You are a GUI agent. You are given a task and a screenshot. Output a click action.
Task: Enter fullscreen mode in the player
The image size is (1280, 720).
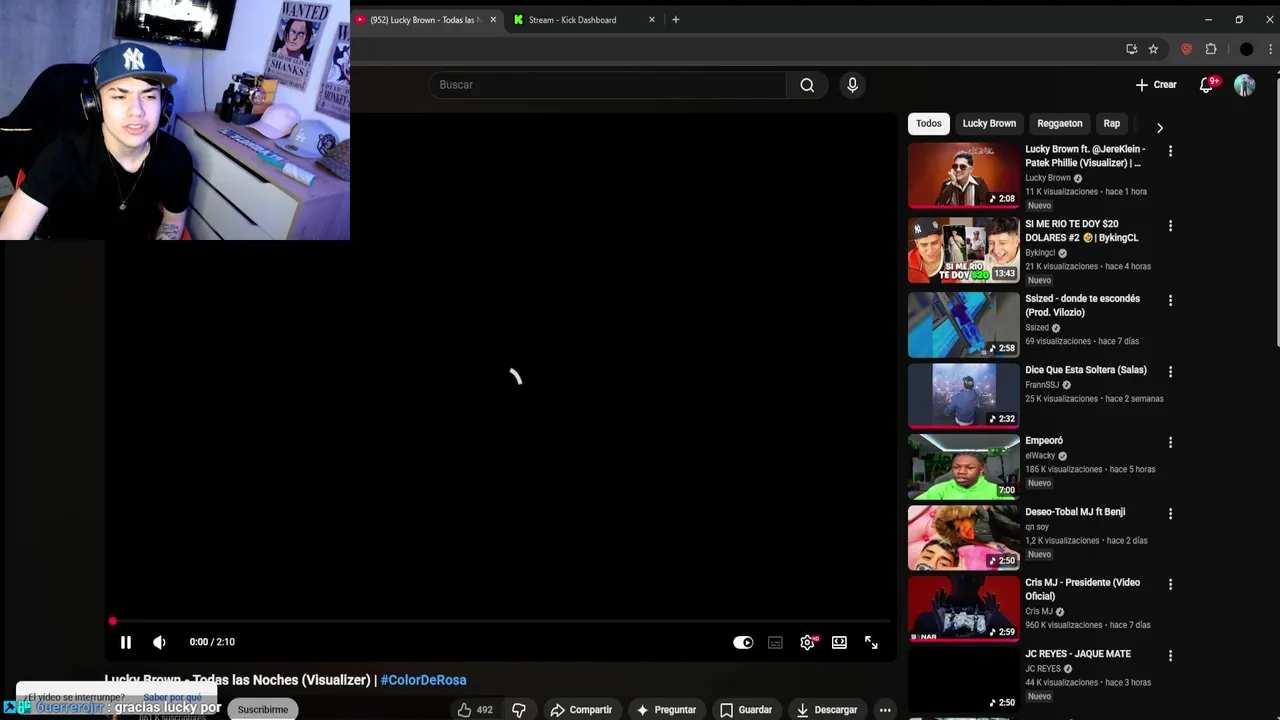coord(871,643)
